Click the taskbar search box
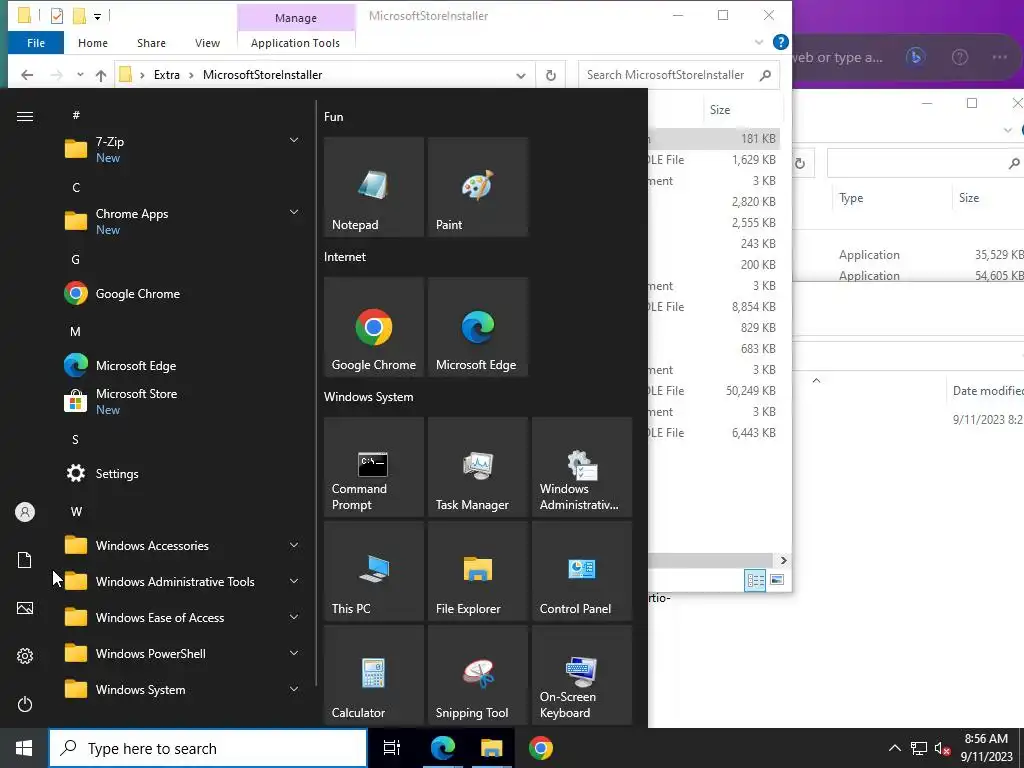The height and width of the screenshot is (768, 1024). tap(208, 748)
